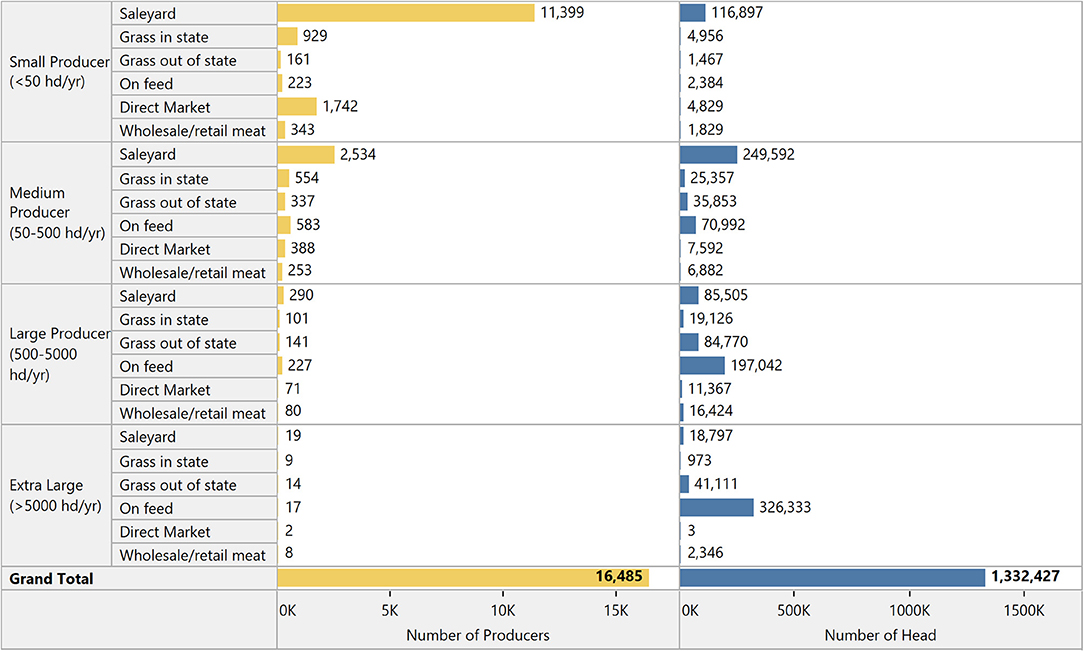
Task: Select the Large Producer (500-5000 hd/yr) group label
Action: [59, 354]
